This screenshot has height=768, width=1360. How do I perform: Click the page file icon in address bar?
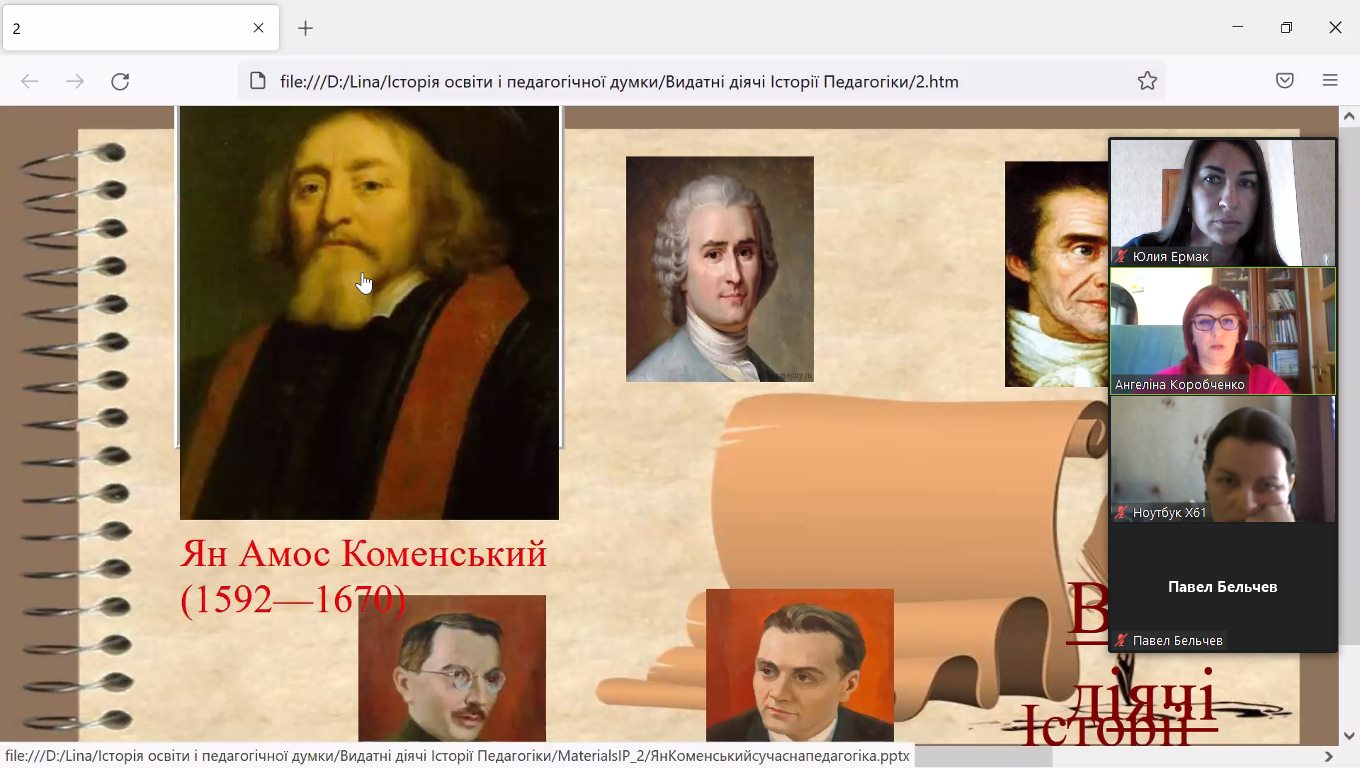[x=257, y=82]
